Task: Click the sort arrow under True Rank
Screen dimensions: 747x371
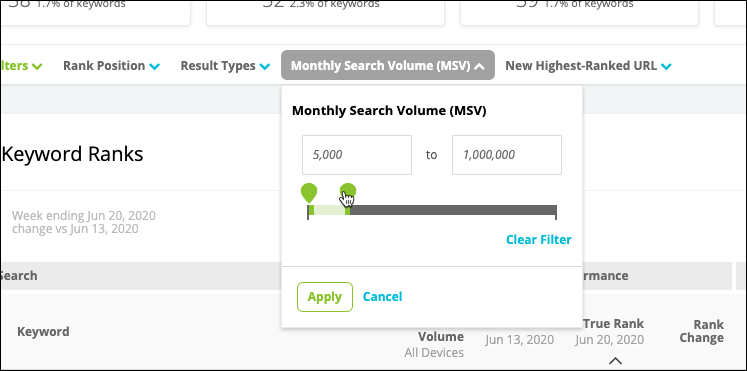Action: tap(616, 360)
